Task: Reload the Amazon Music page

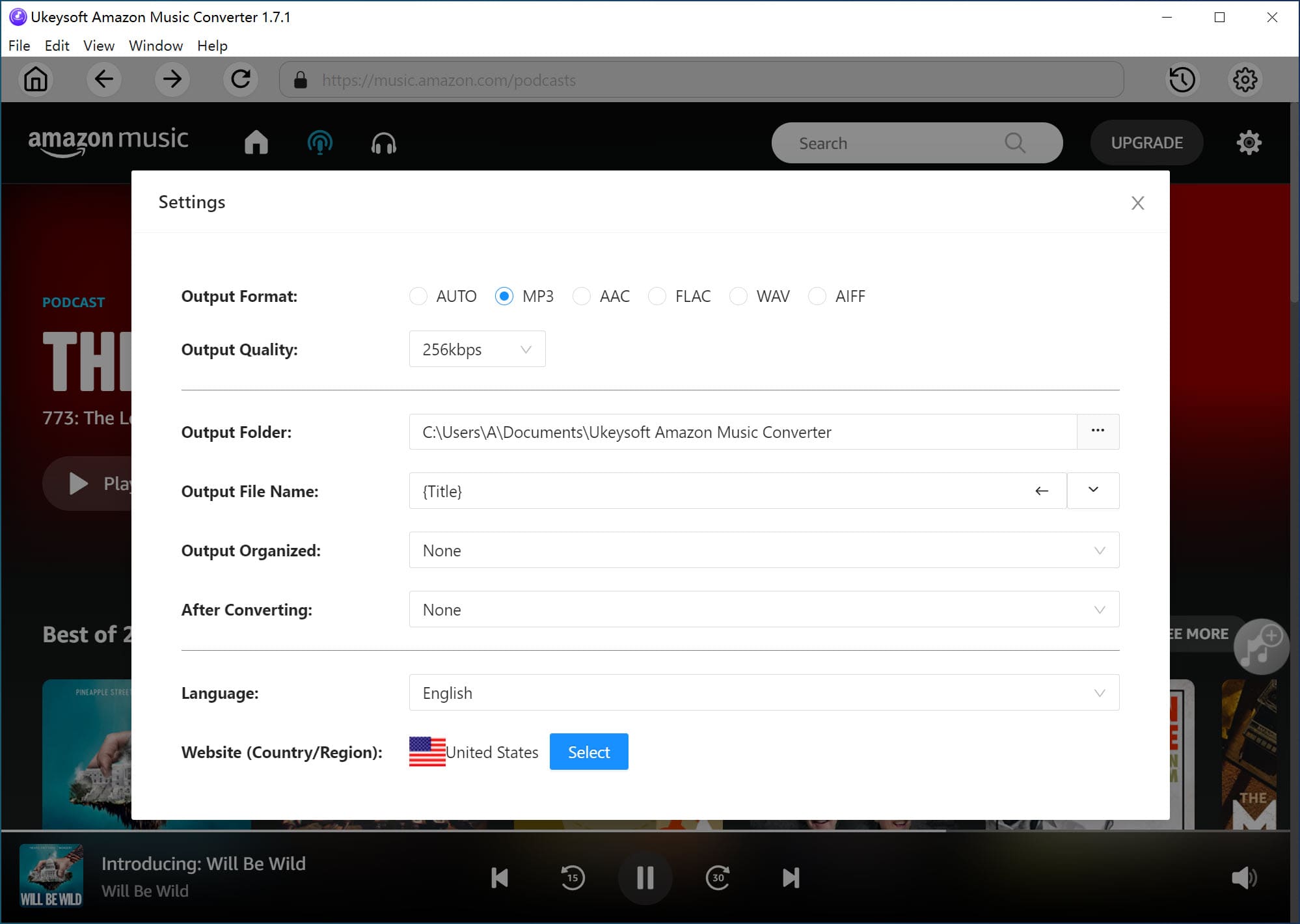Action: tap(240, 79)
